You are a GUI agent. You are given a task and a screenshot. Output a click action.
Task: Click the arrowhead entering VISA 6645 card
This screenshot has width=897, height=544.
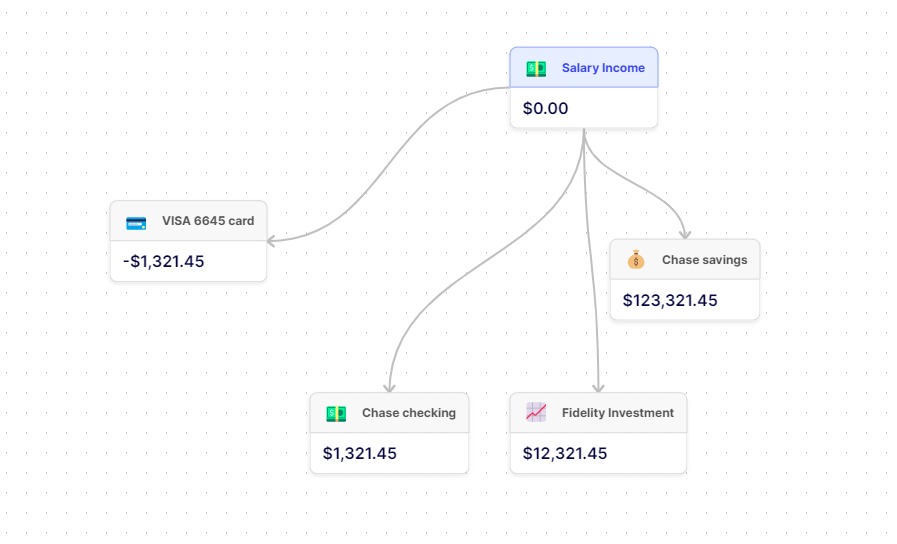271,241
